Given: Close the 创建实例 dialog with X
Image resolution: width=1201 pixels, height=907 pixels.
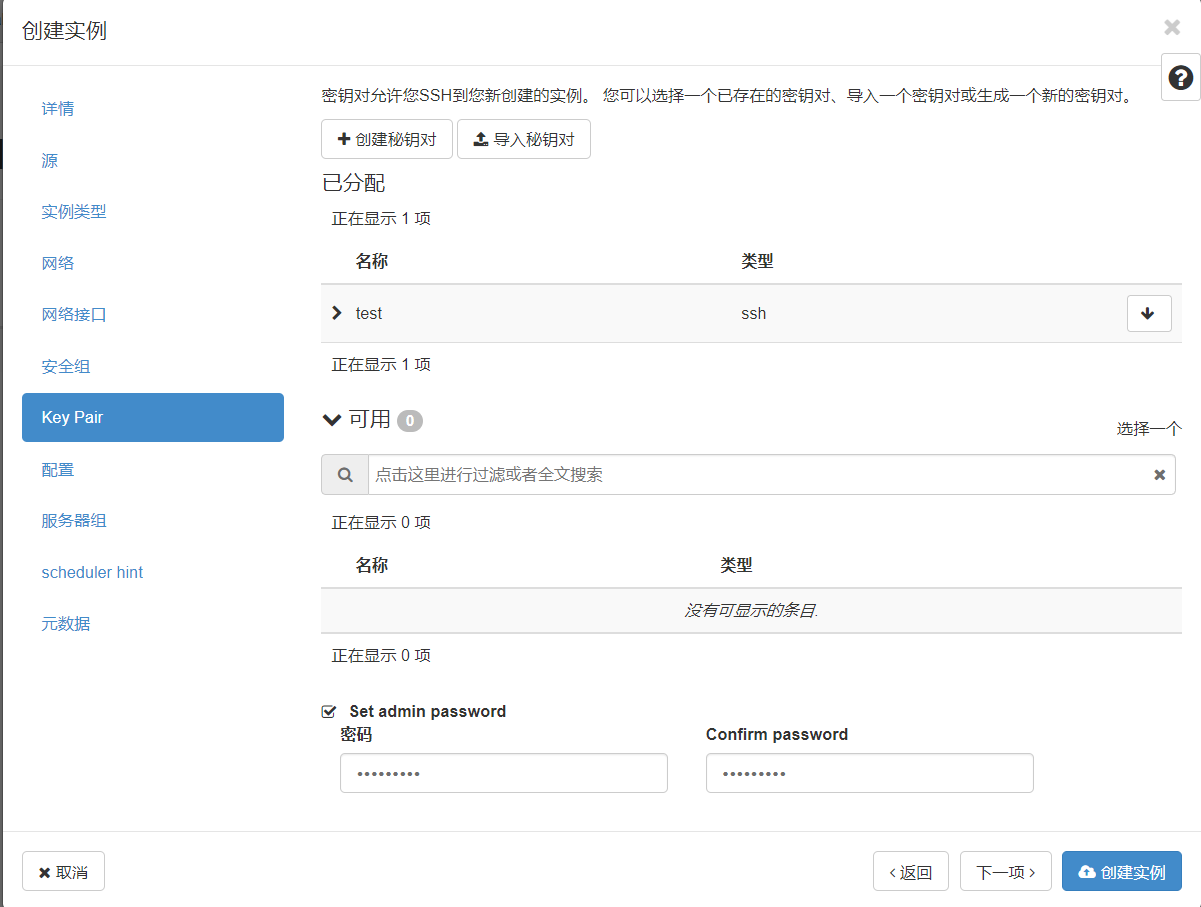Looking at the screenshot, I should [1172, 28].
